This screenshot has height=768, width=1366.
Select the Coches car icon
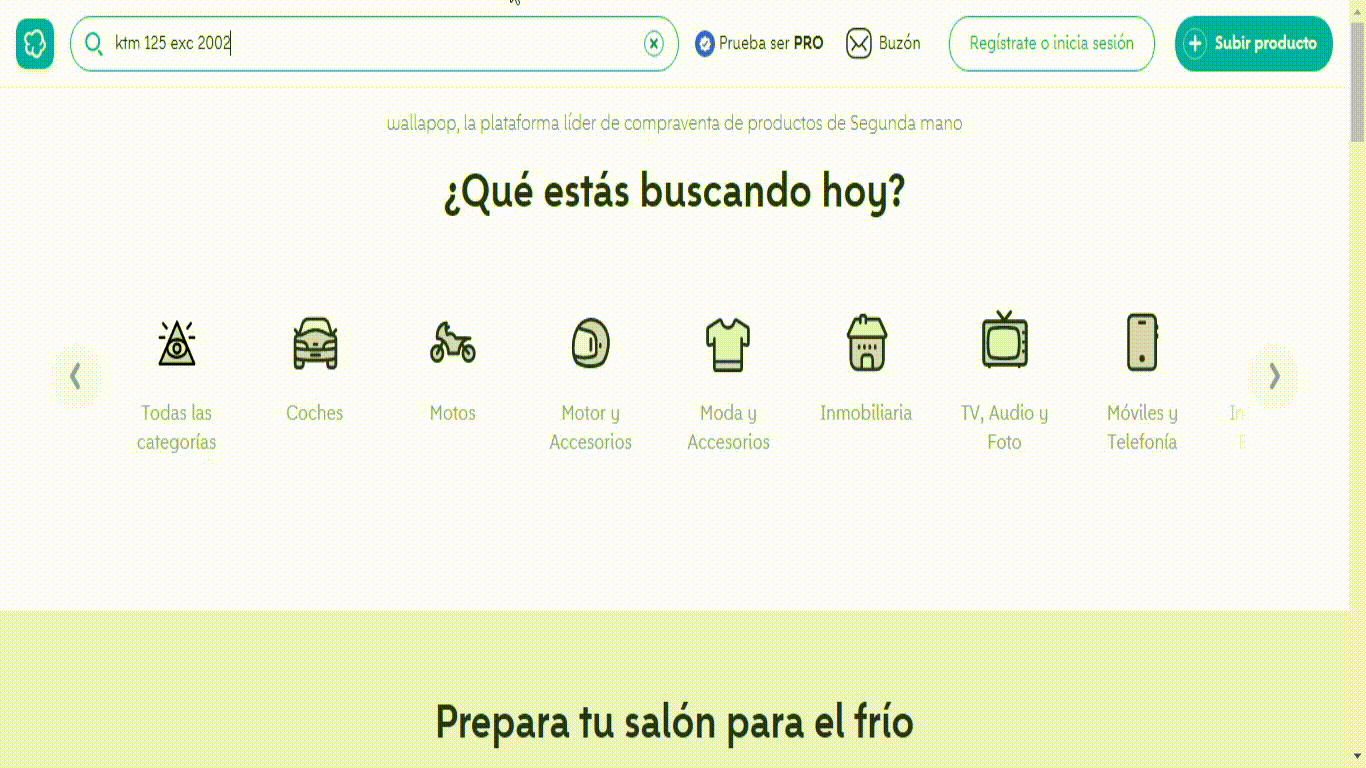click(x=315, y=343)
